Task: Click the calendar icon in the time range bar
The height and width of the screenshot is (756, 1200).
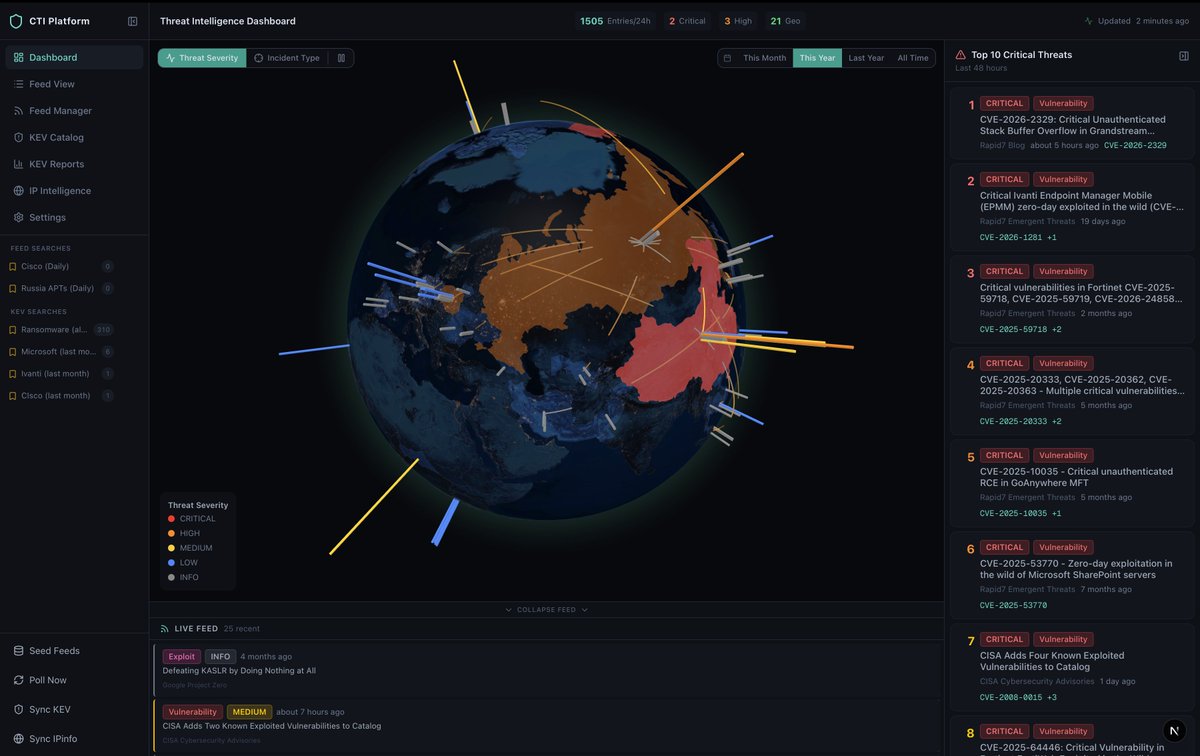Action: click(x=727, y=58)
